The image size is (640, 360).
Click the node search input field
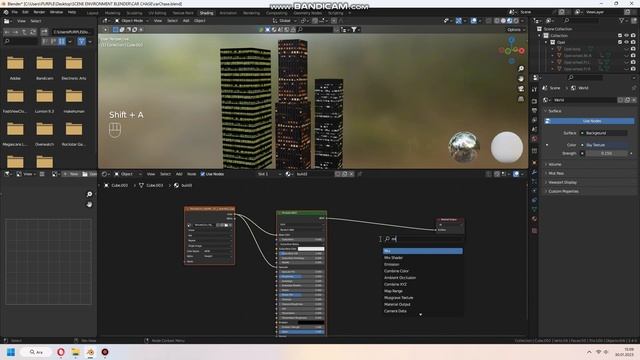point(423,239)
